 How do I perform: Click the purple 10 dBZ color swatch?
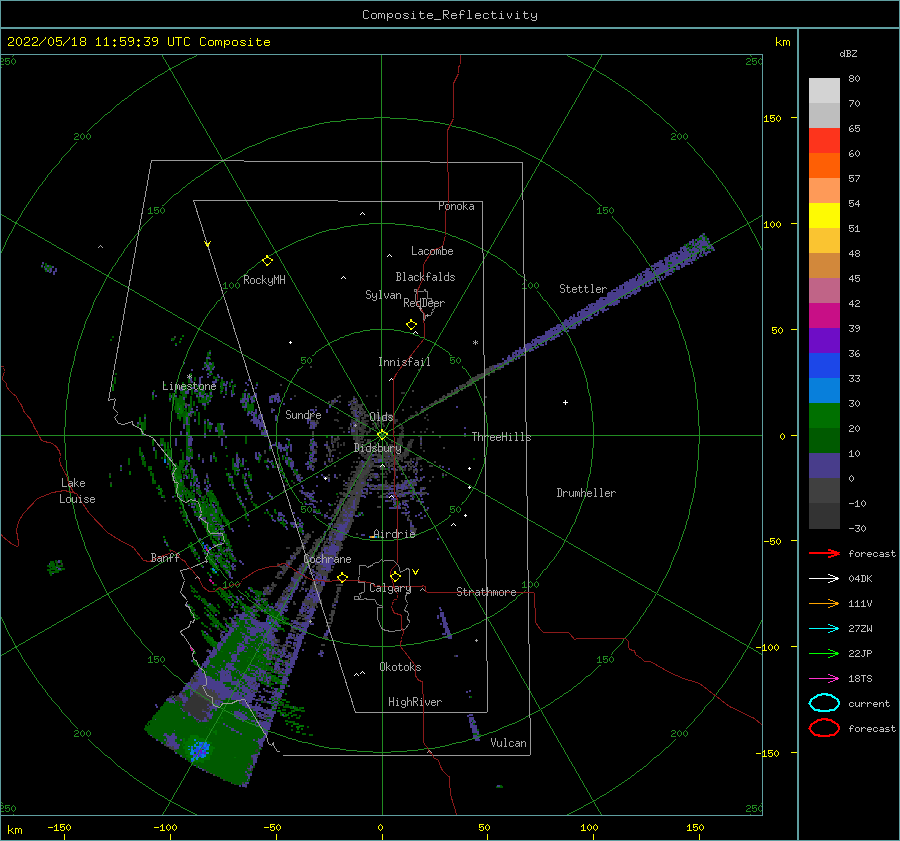824,465
